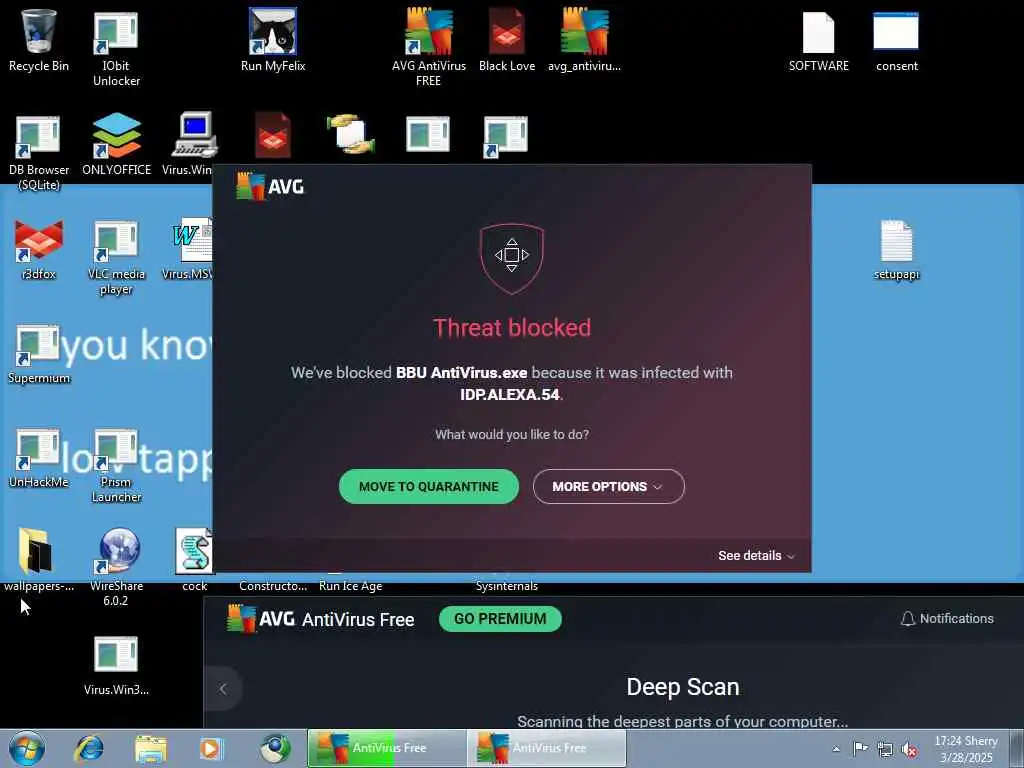Open the Action Center flag tray icon

tap(861, 749)
